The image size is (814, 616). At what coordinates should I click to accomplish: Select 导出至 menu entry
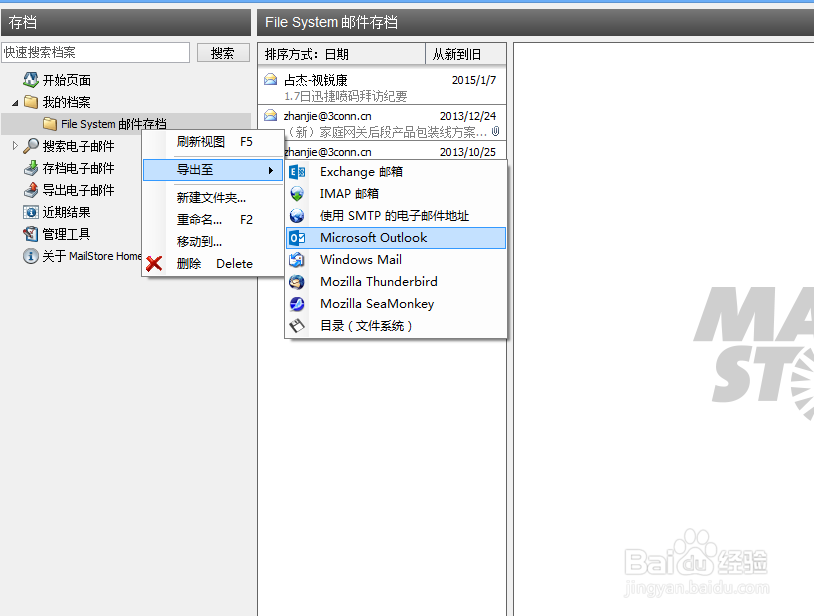tap(213, 170)
